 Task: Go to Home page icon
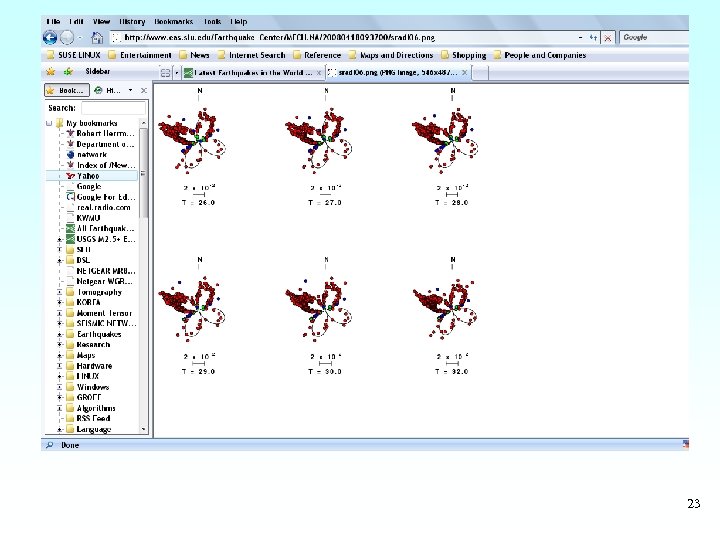tap(96, 38)
